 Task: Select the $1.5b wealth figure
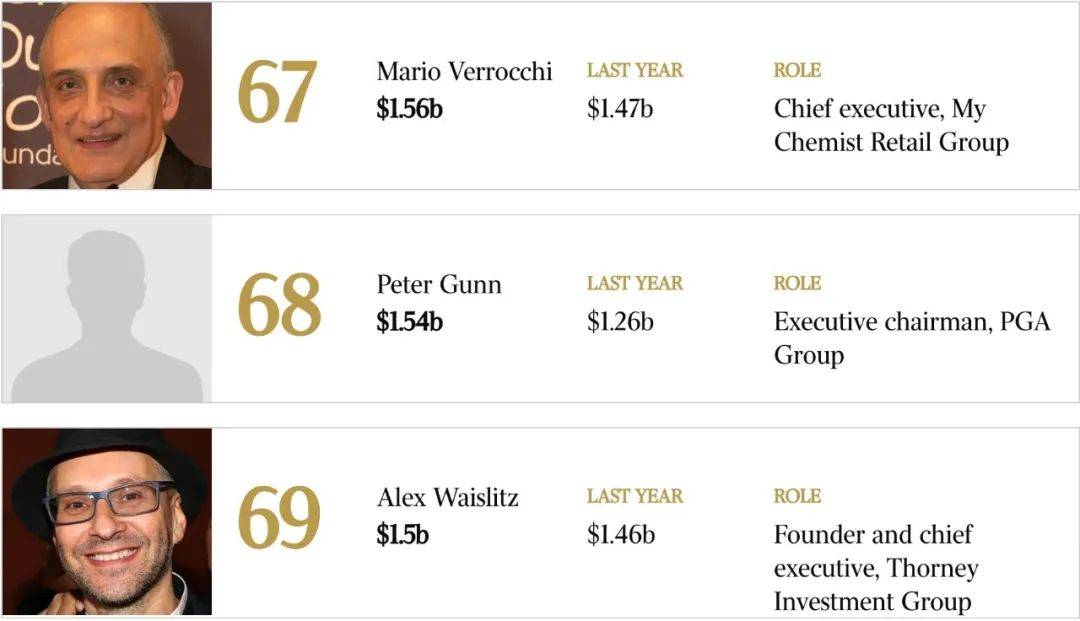(402, 534)
